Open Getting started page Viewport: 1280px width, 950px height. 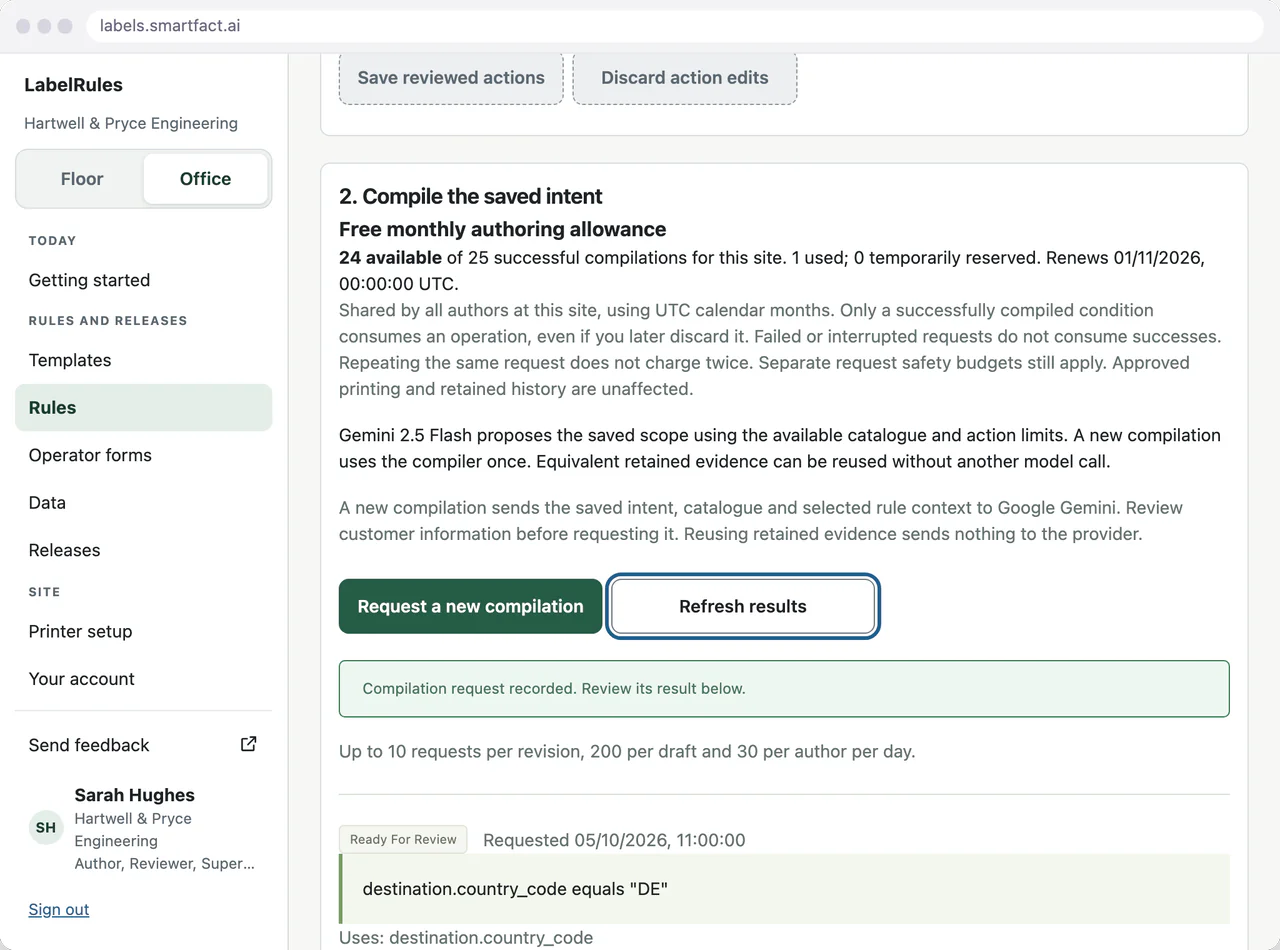pos(143,280)
